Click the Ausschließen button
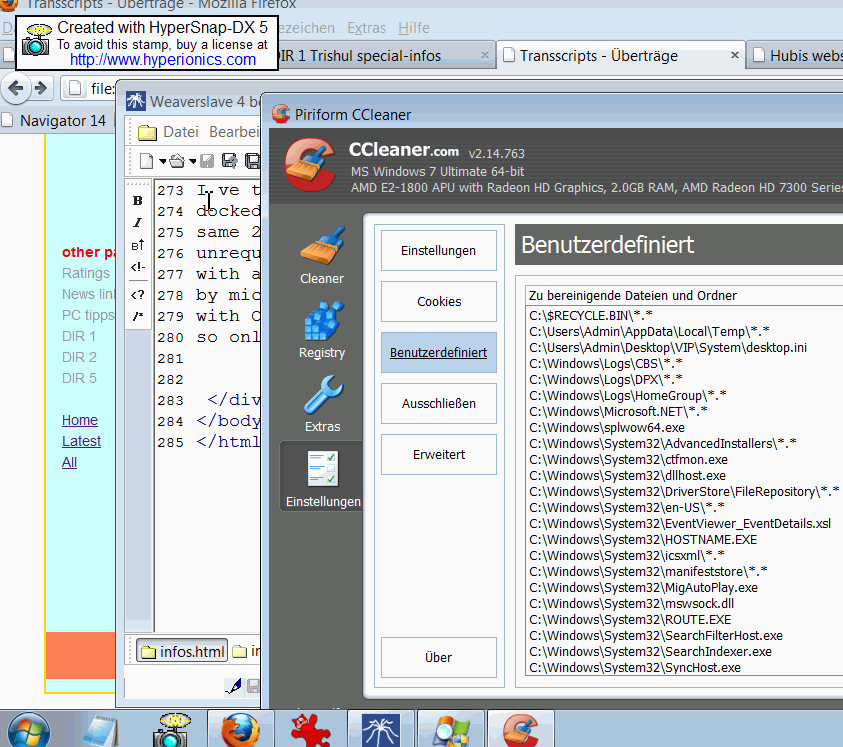 439,403
